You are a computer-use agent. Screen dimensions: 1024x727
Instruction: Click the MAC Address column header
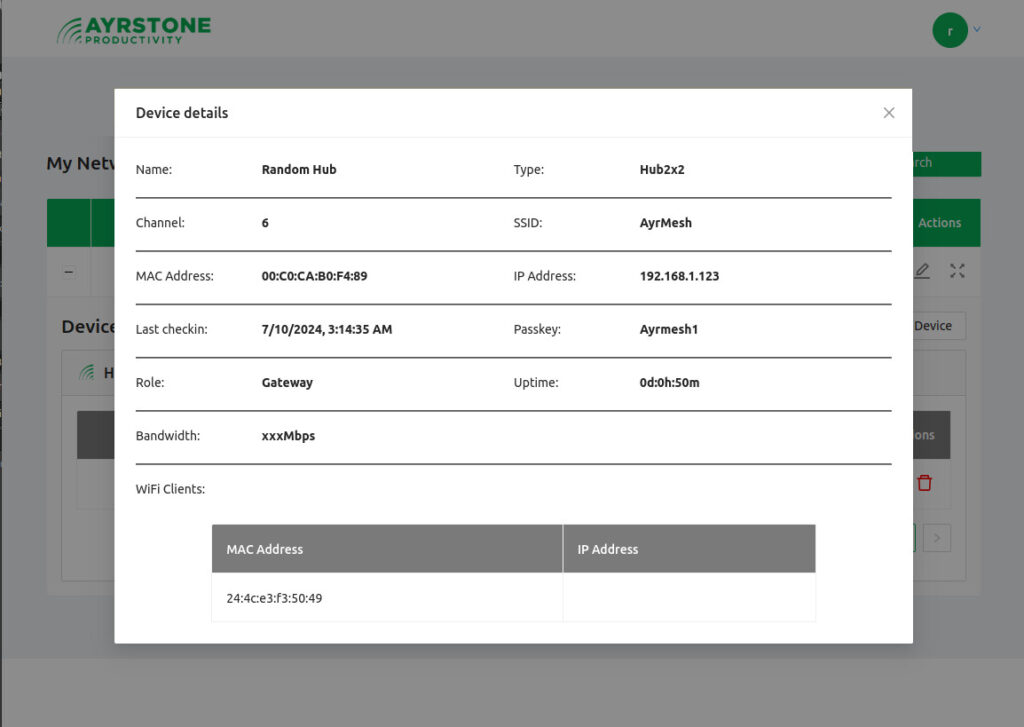click(x=265, y=549)
